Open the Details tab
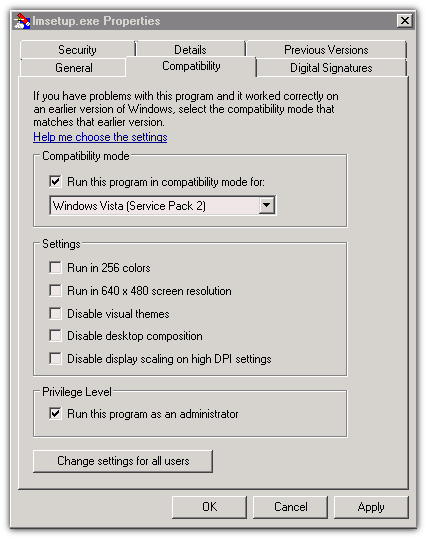Image resolution: width=427 pixels, height=539 pixels. (x=190, y=50)
